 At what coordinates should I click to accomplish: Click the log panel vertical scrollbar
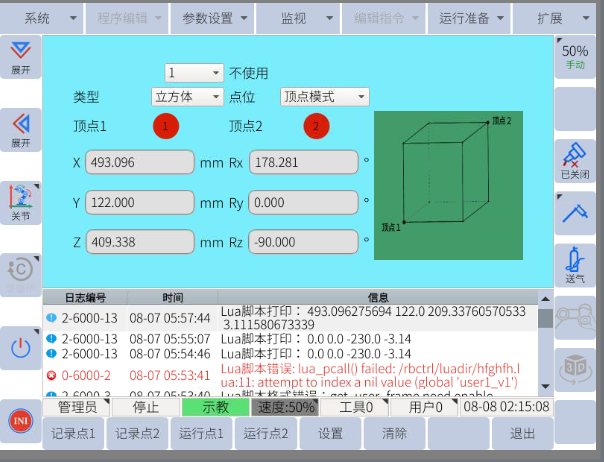(x=545, y=340)
